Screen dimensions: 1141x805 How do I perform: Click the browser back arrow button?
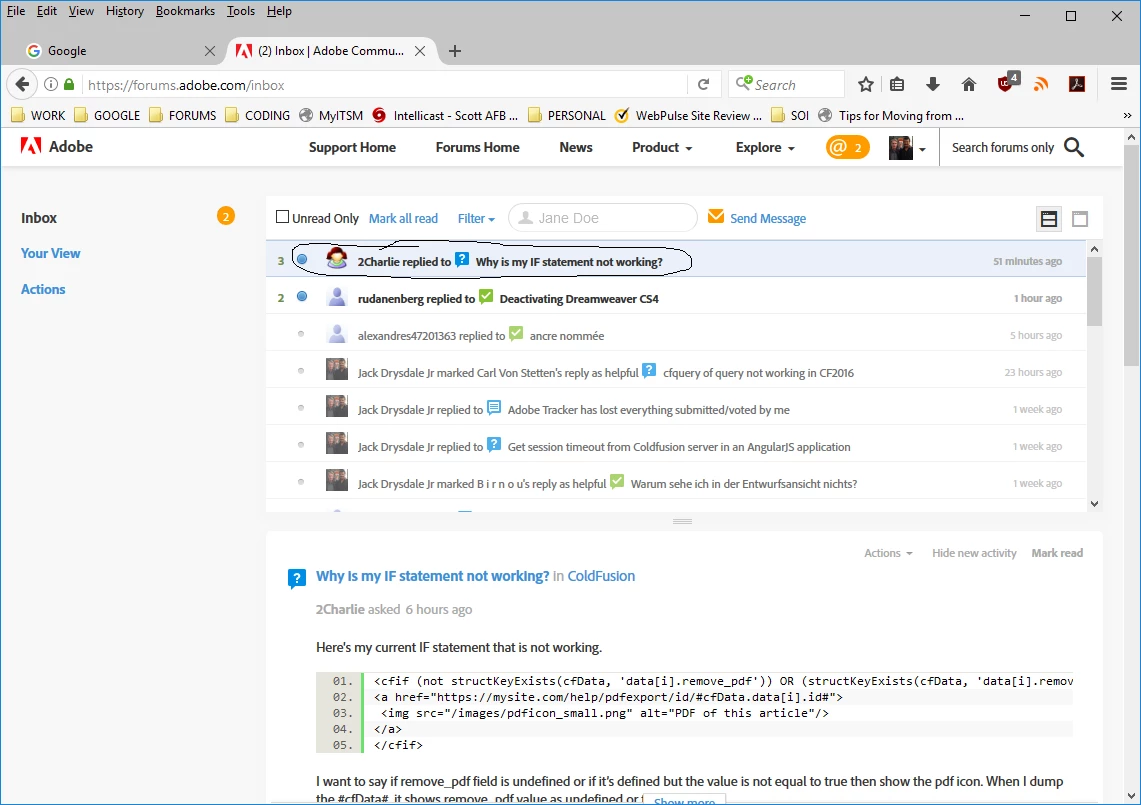23,84
